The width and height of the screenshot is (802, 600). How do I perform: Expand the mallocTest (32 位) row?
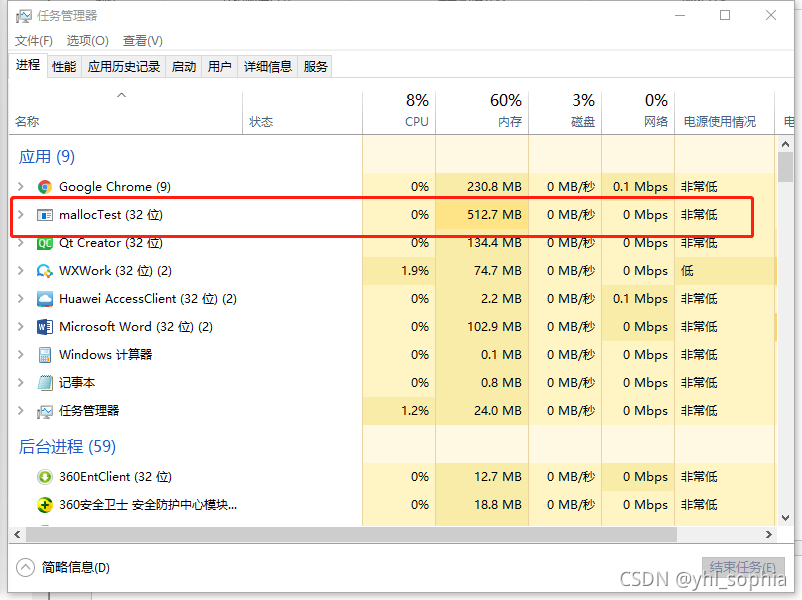click(21, 215)
